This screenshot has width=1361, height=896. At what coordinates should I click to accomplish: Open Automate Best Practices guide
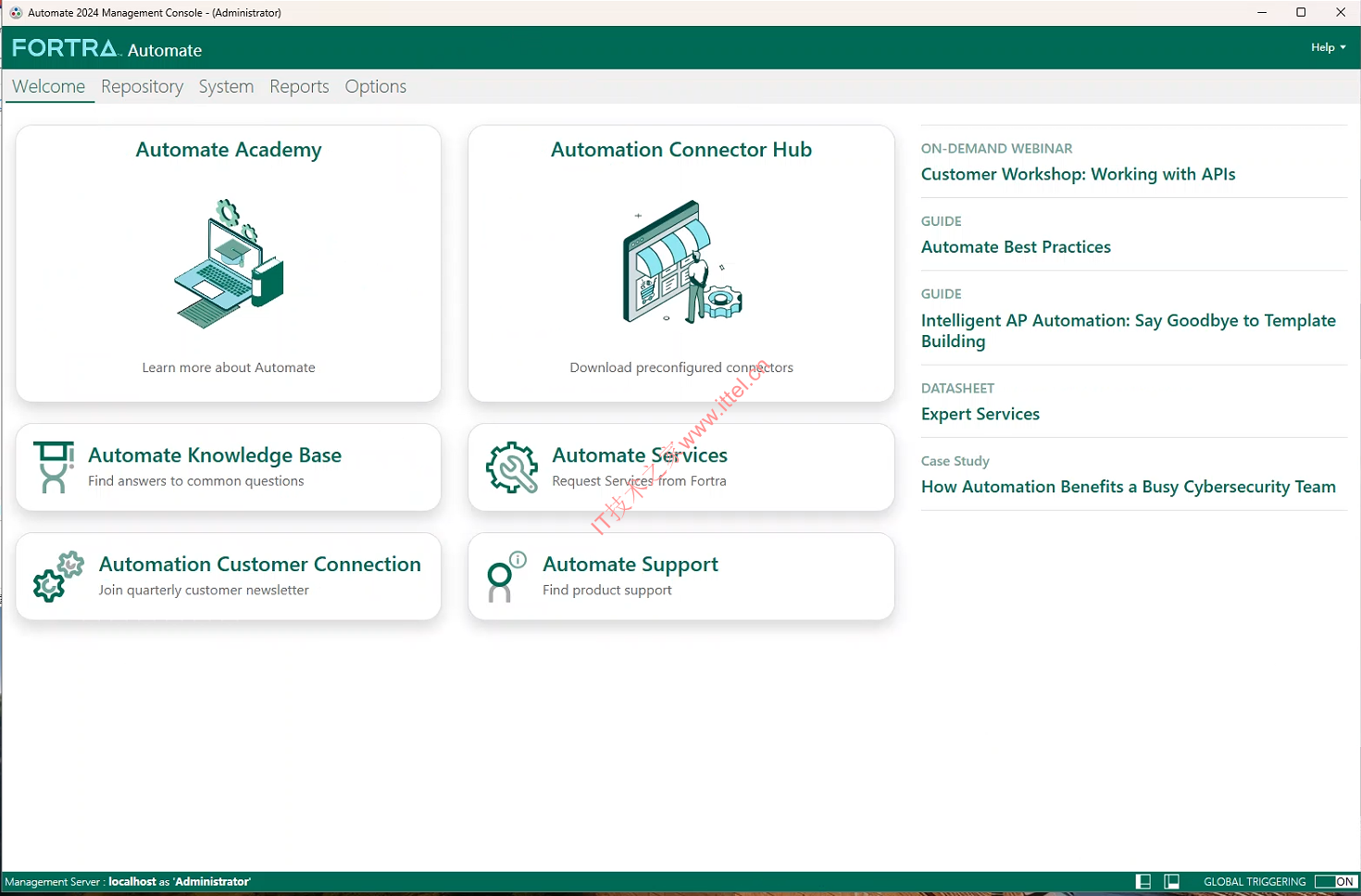tap(1016, 247)
